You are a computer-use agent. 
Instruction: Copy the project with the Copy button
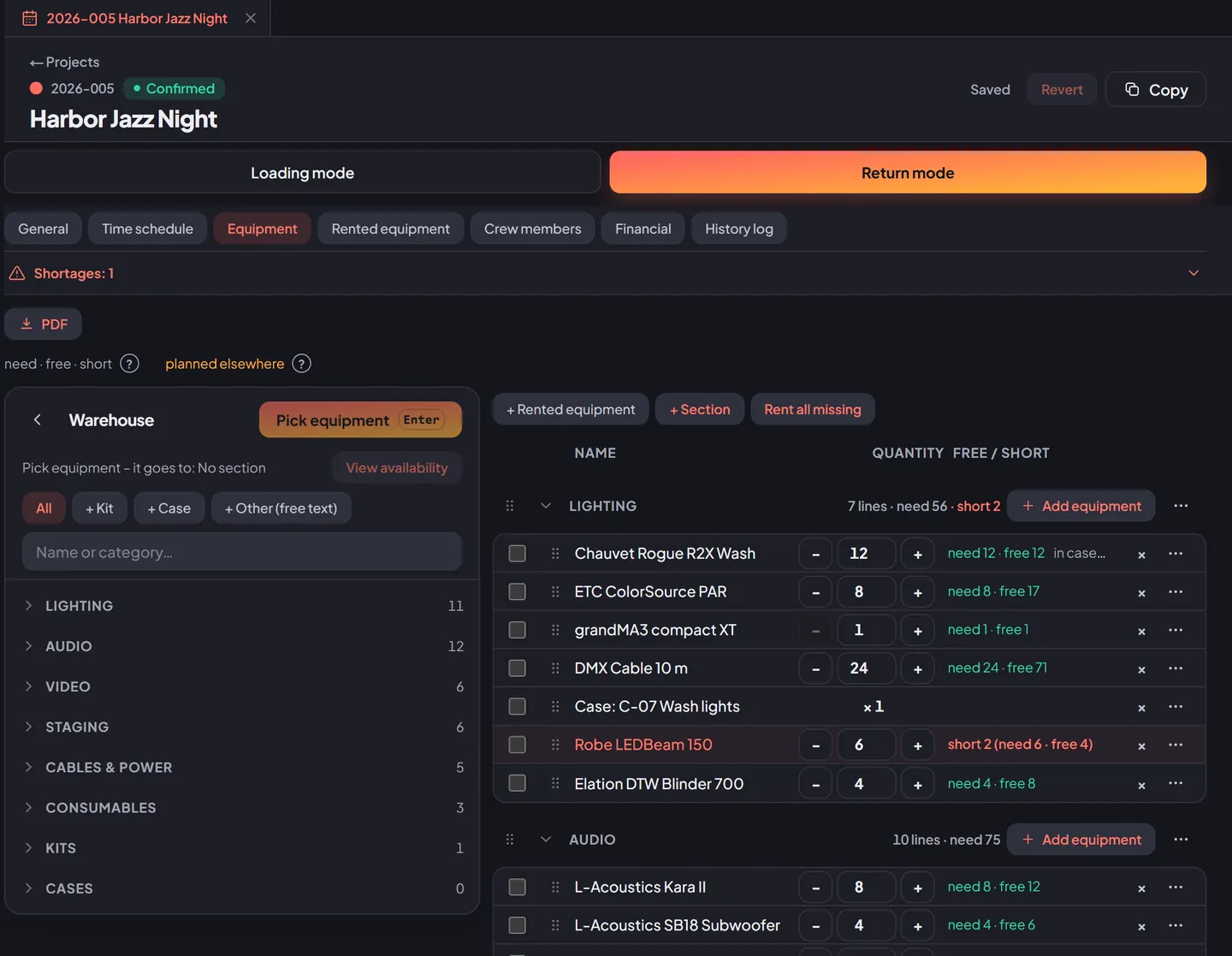point(1156,90)
